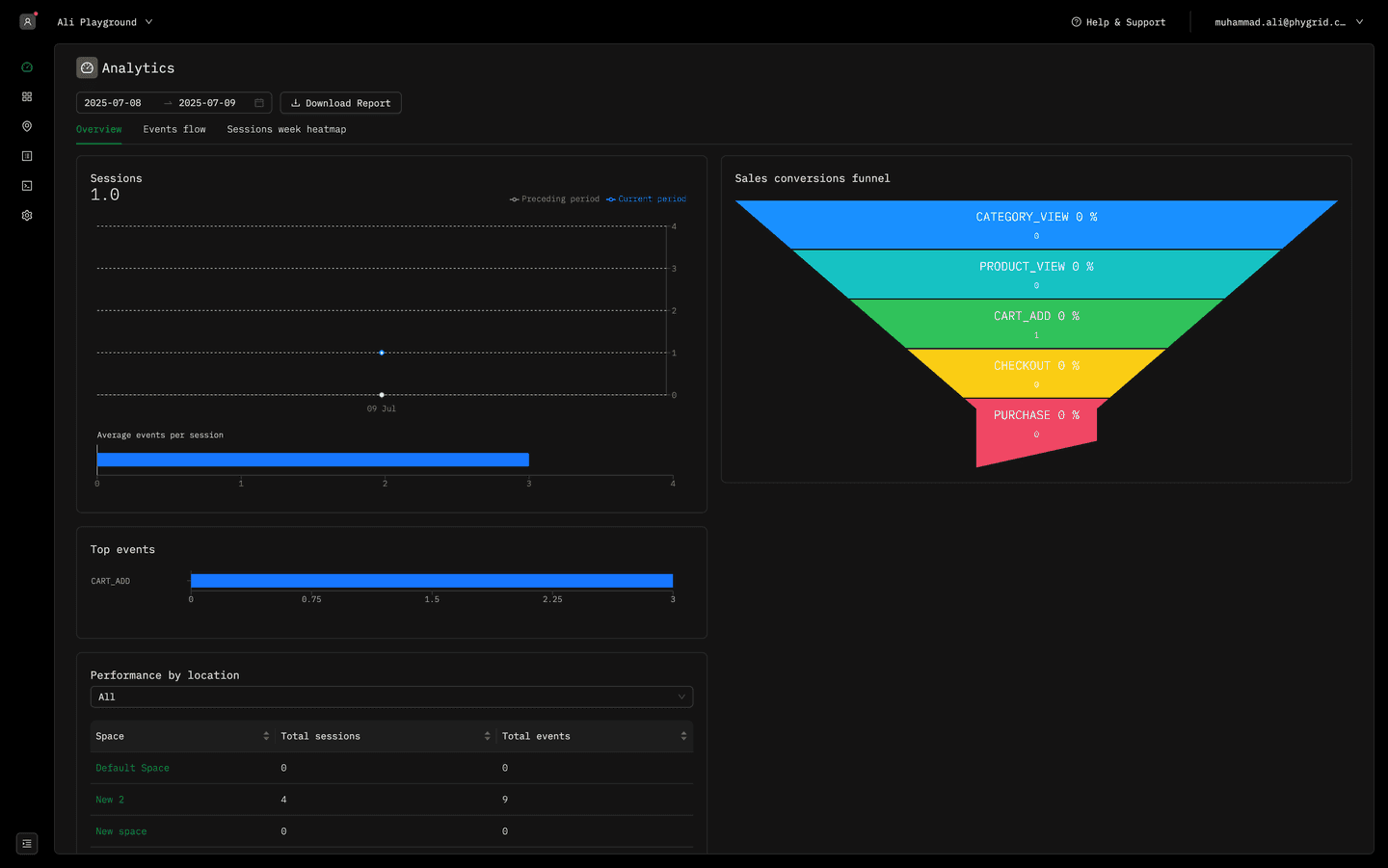Screen dimensions: 1388x868
Task: Click the user avatar with notification dot
Action: point(27,20)
